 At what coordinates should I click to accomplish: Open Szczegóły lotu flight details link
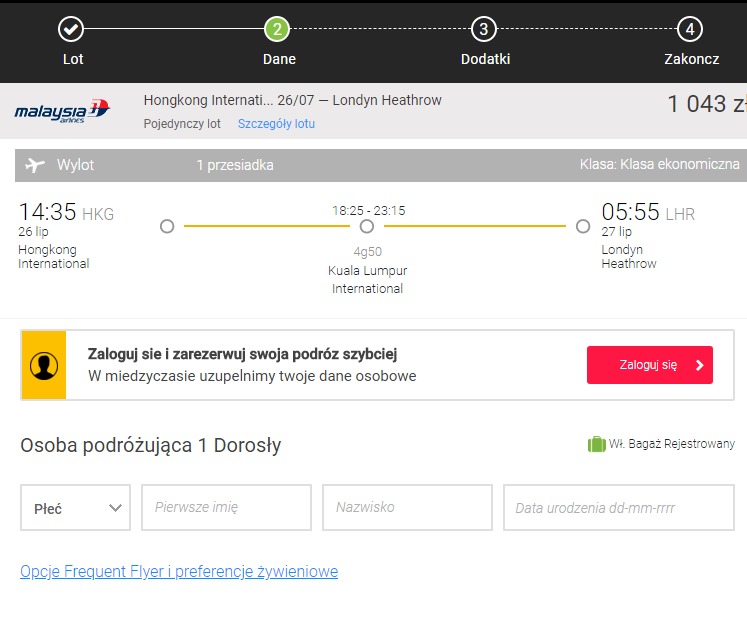[276, 124]
